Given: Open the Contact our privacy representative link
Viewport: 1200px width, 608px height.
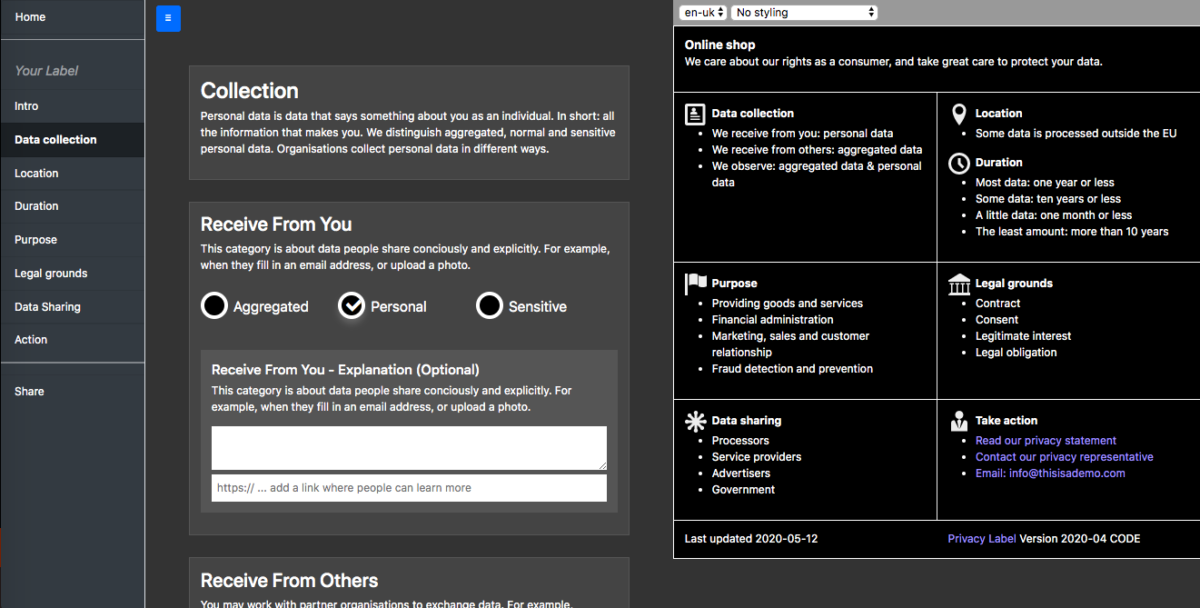Looking at the screenshot, I should [x=1064, y=457].
